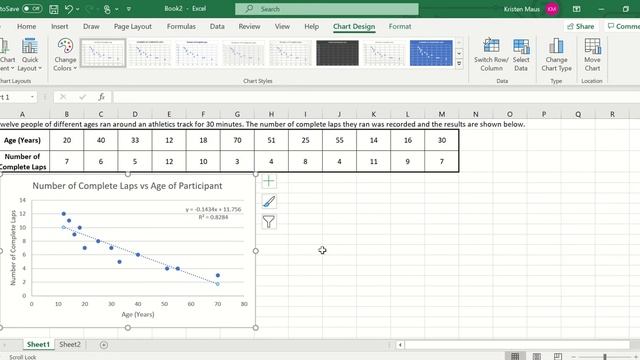
Task: Click the formula bar Enter checkmark icon
Action: click(83, 97)
